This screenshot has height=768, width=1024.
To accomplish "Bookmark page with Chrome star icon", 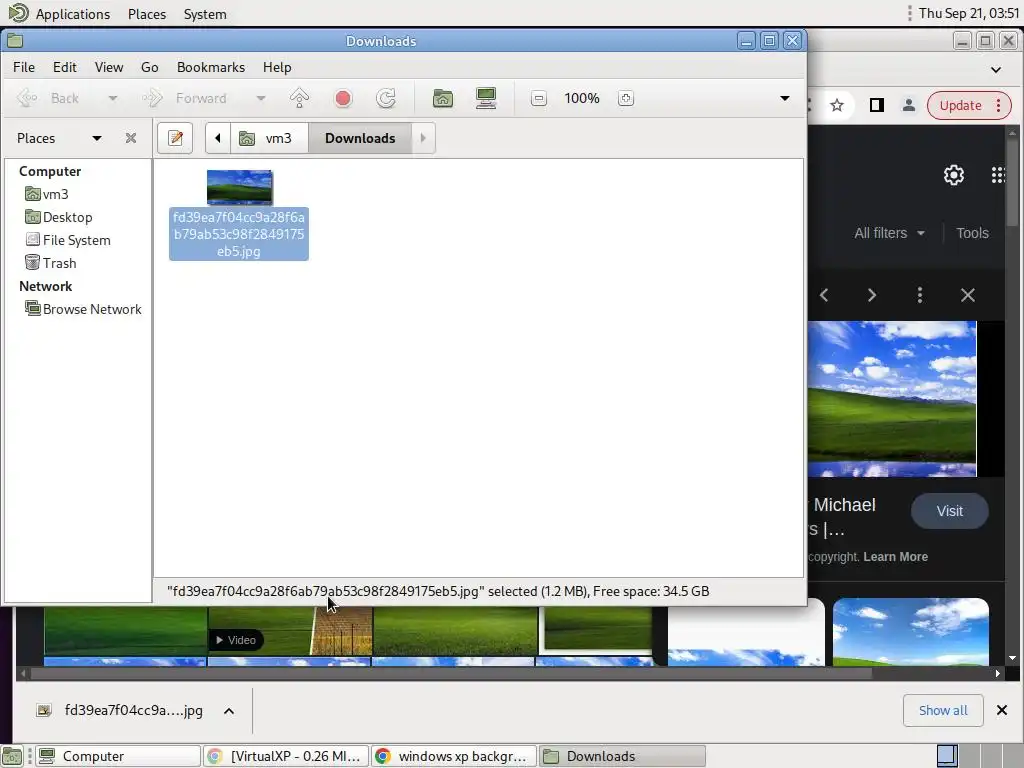I will pyautogui.click(x=837, y=105).
